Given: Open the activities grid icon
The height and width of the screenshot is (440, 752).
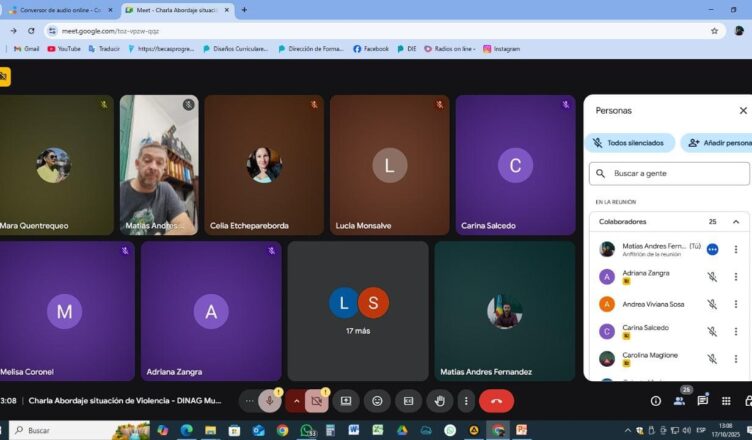Looking at the screenshot, I should click(x=727, y=401).
